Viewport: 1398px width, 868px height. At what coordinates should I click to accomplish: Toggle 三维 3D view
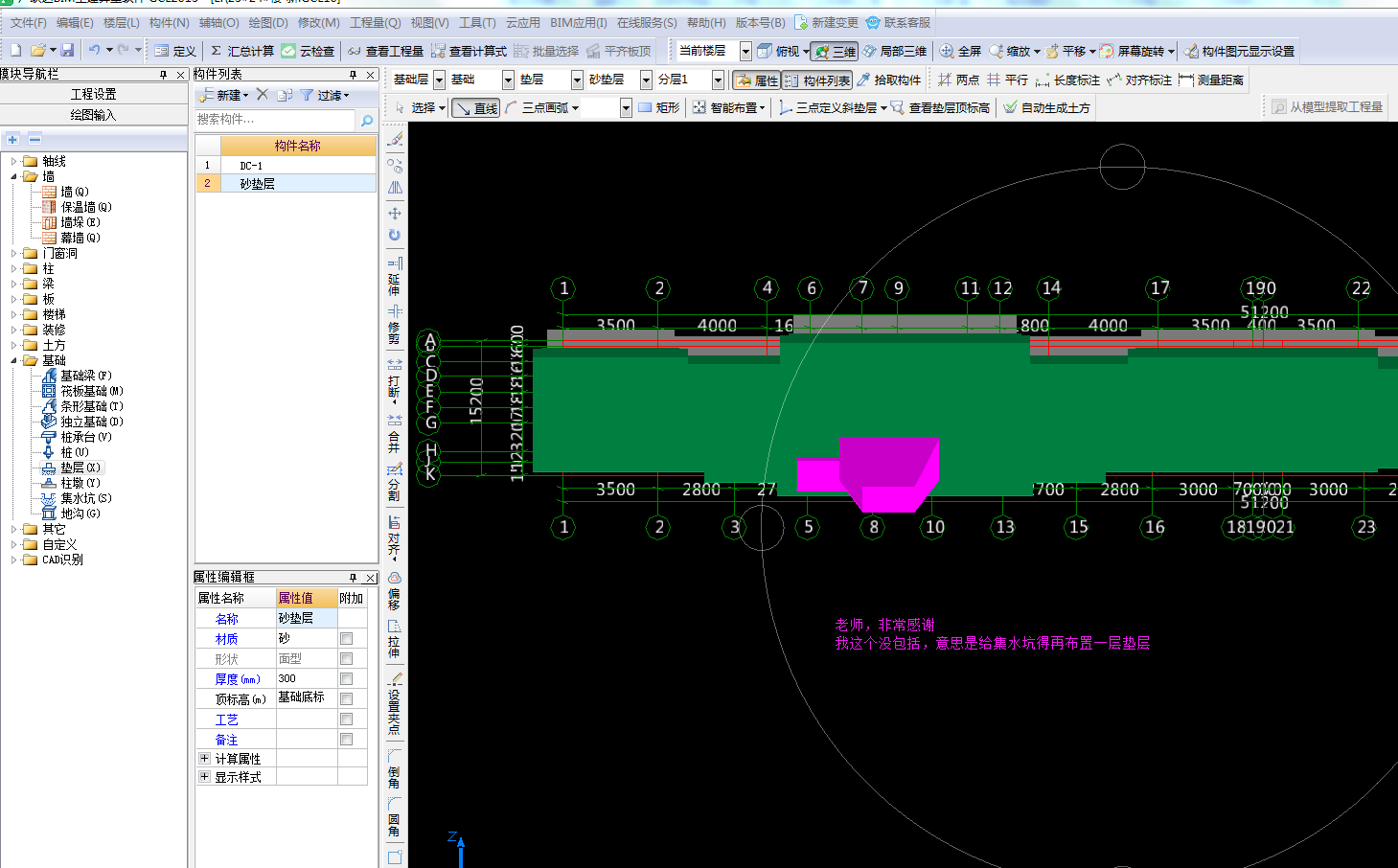click(835, 51)
